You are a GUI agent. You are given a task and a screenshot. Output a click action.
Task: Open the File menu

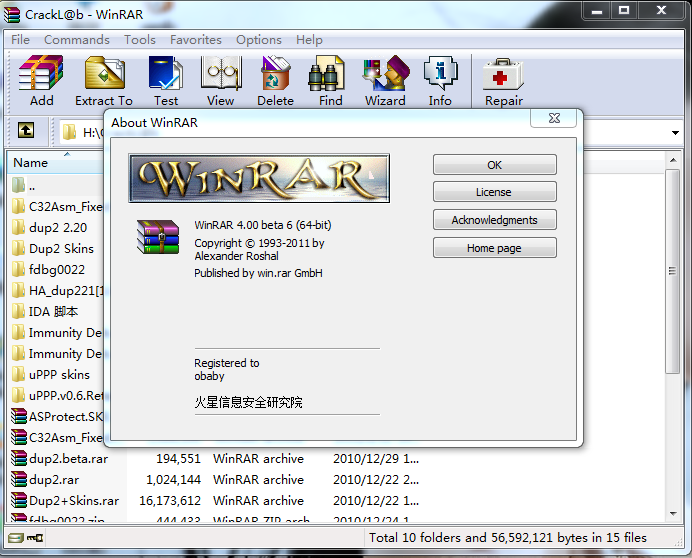tap(20, 40)
